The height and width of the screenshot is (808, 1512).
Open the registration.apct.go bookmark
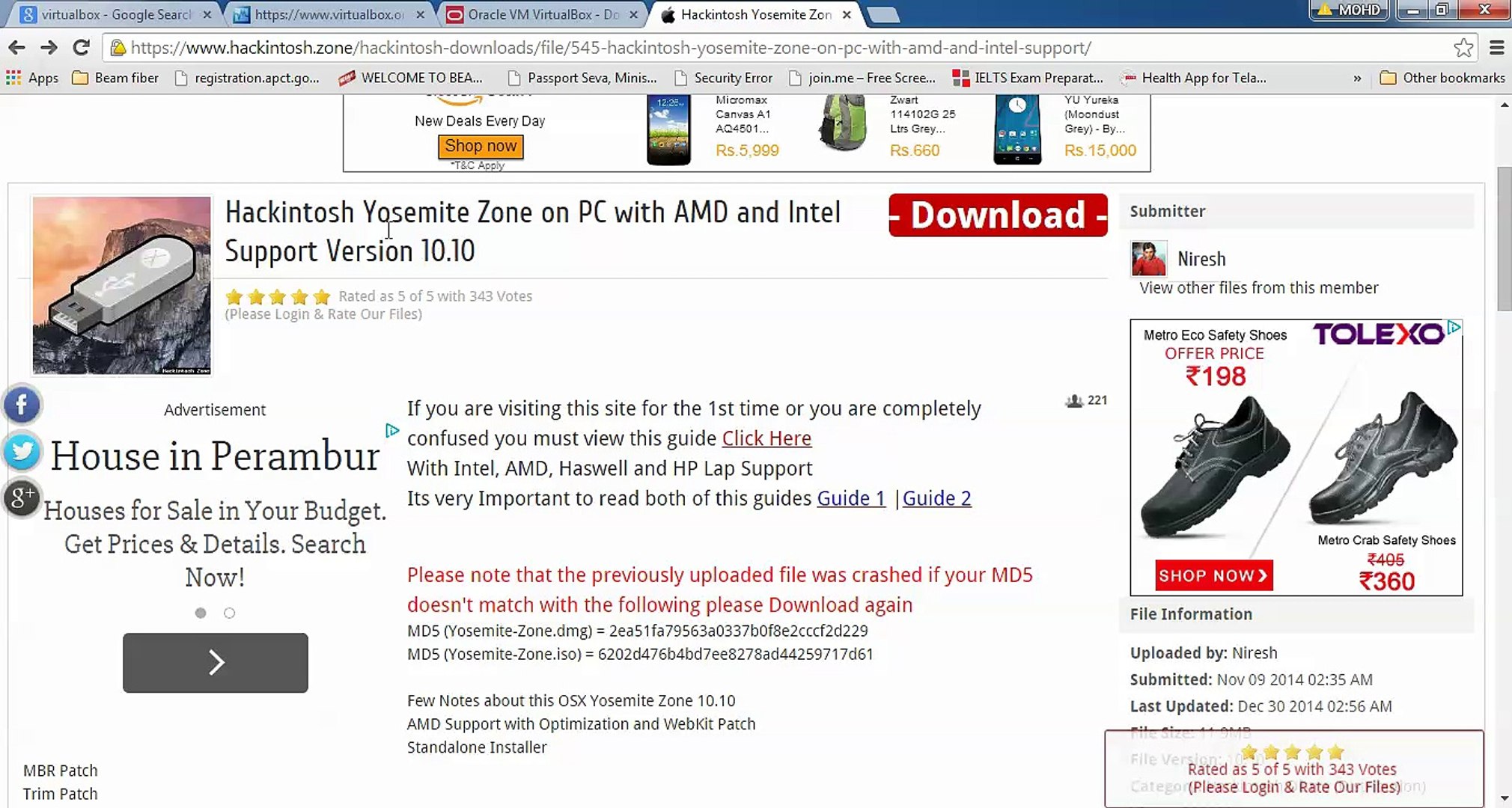[x=247, y=78]
